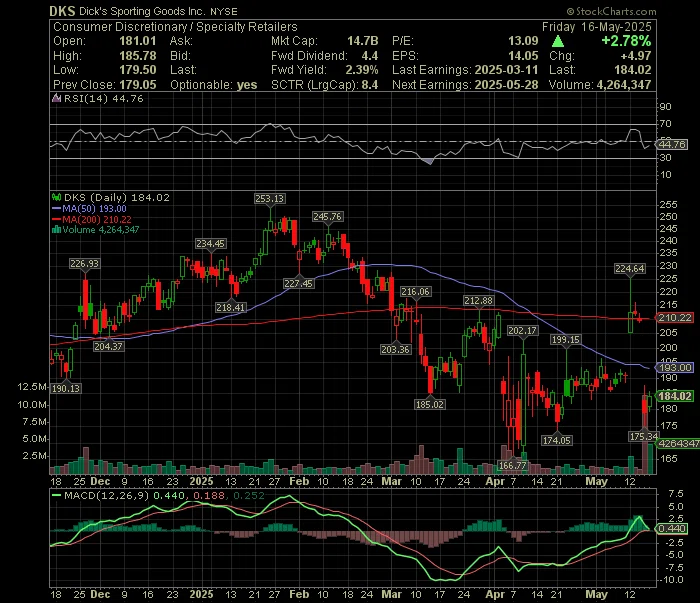Click the MA(50) 193.00 legend entry
700x603 pixels.
(89, 208)
